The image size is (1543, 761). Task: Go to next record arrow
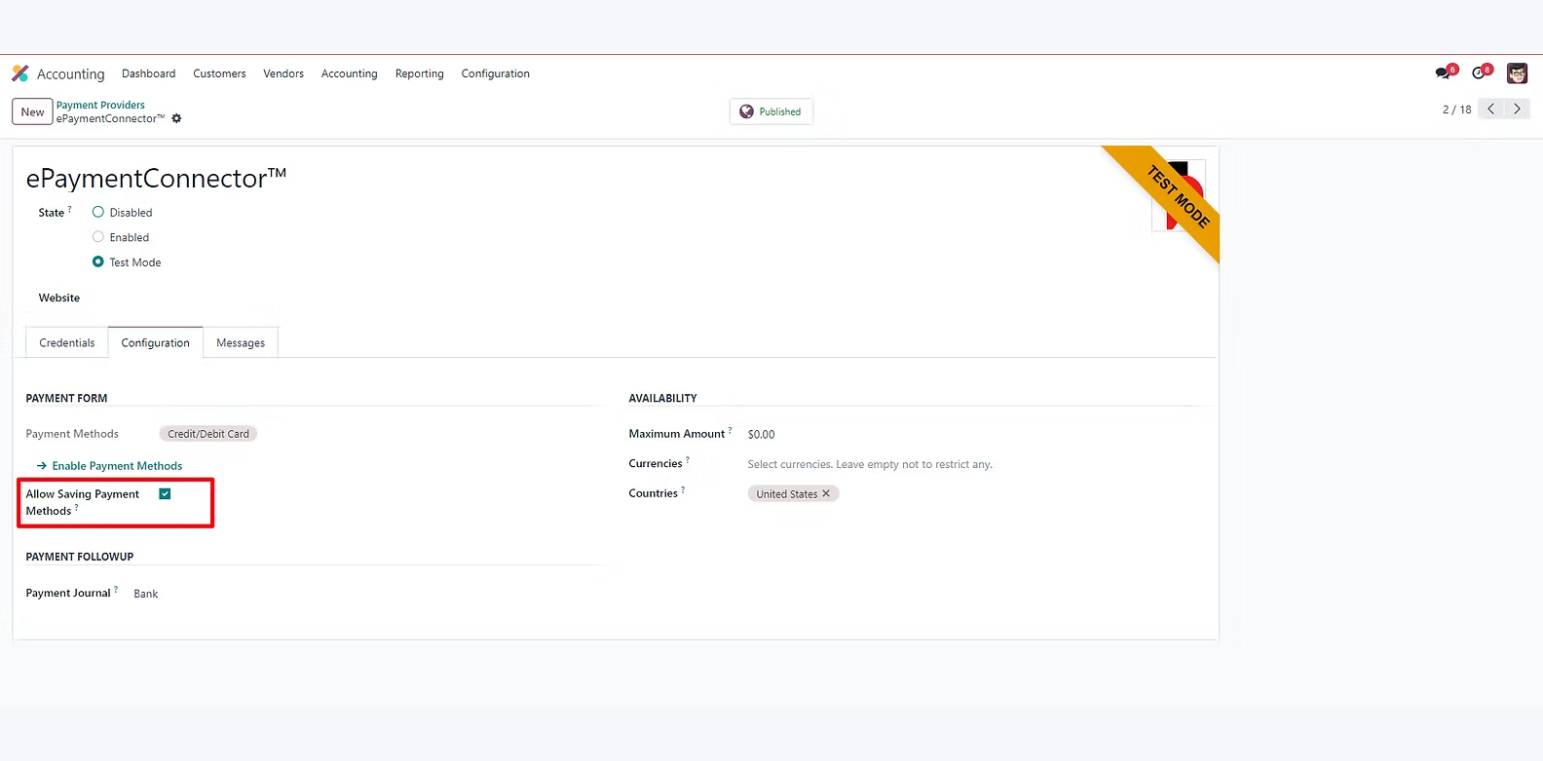point(1518,109)
